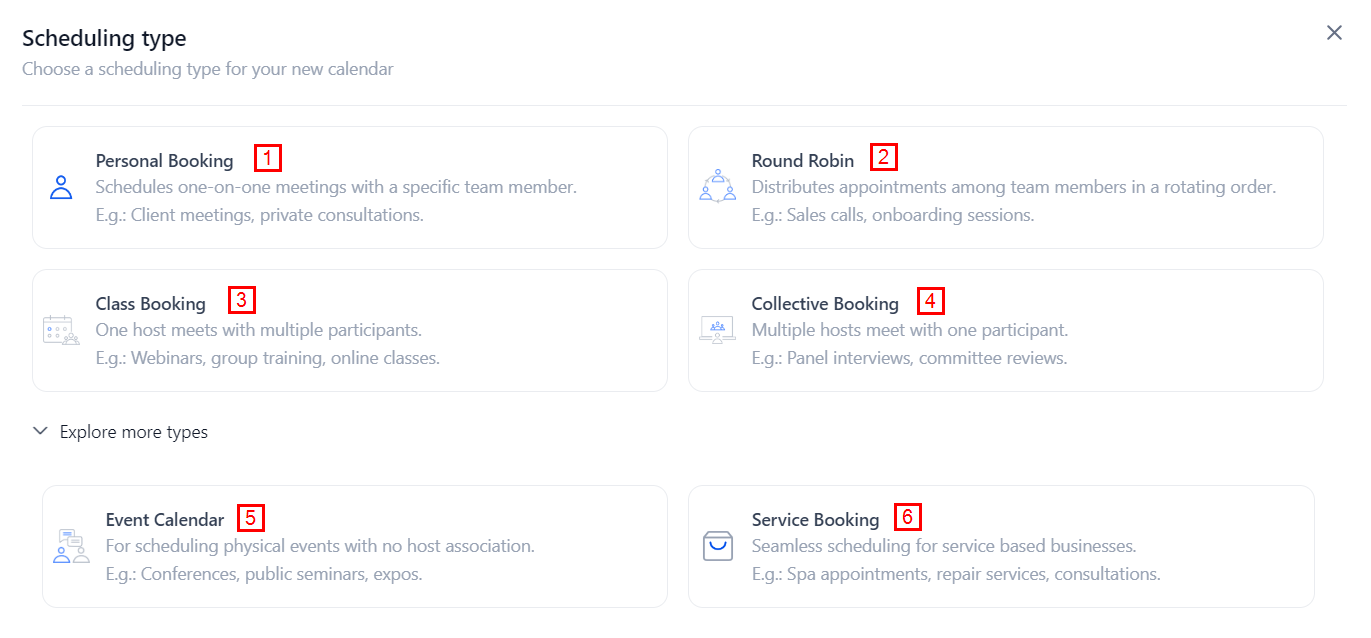Click the Webinars, group training example text
Image resolution: width=1371 pixels, height=638 pixels.
coord(267,357)
